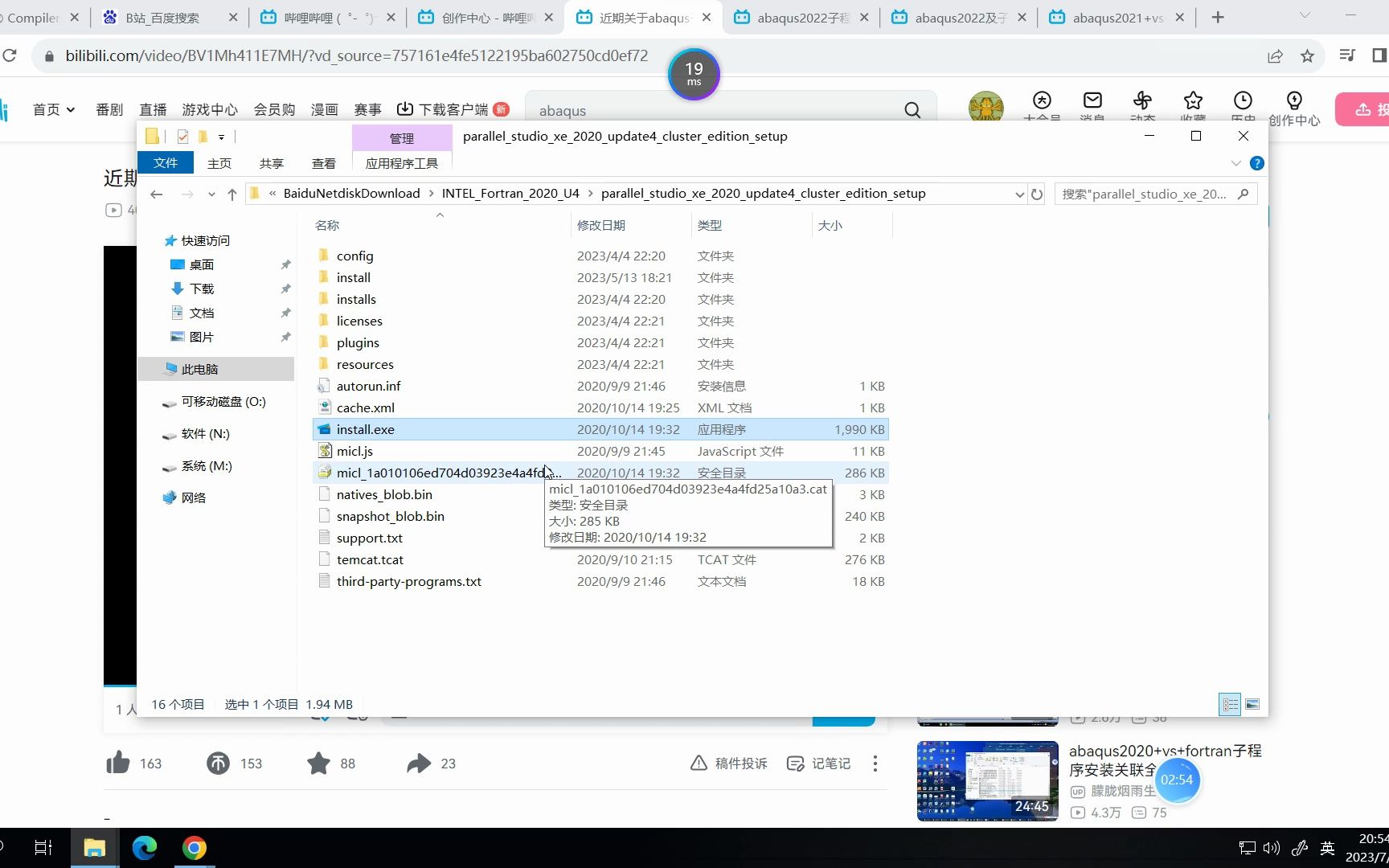Open recommended abaqus2020 video thumbnail
The image size is (1389, 868).
(x=987, y=780)
